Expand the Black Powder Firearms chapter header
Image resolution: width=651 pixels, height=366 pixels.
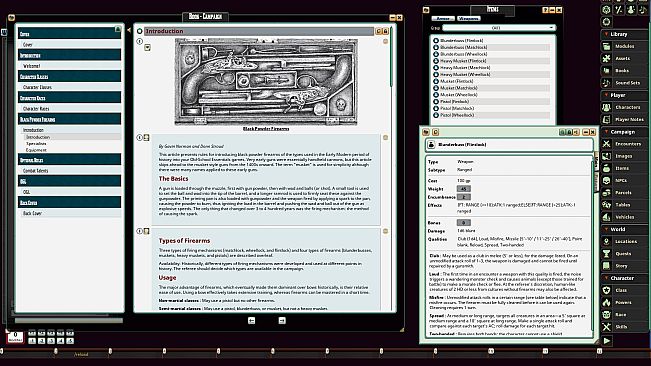(69, 119)
